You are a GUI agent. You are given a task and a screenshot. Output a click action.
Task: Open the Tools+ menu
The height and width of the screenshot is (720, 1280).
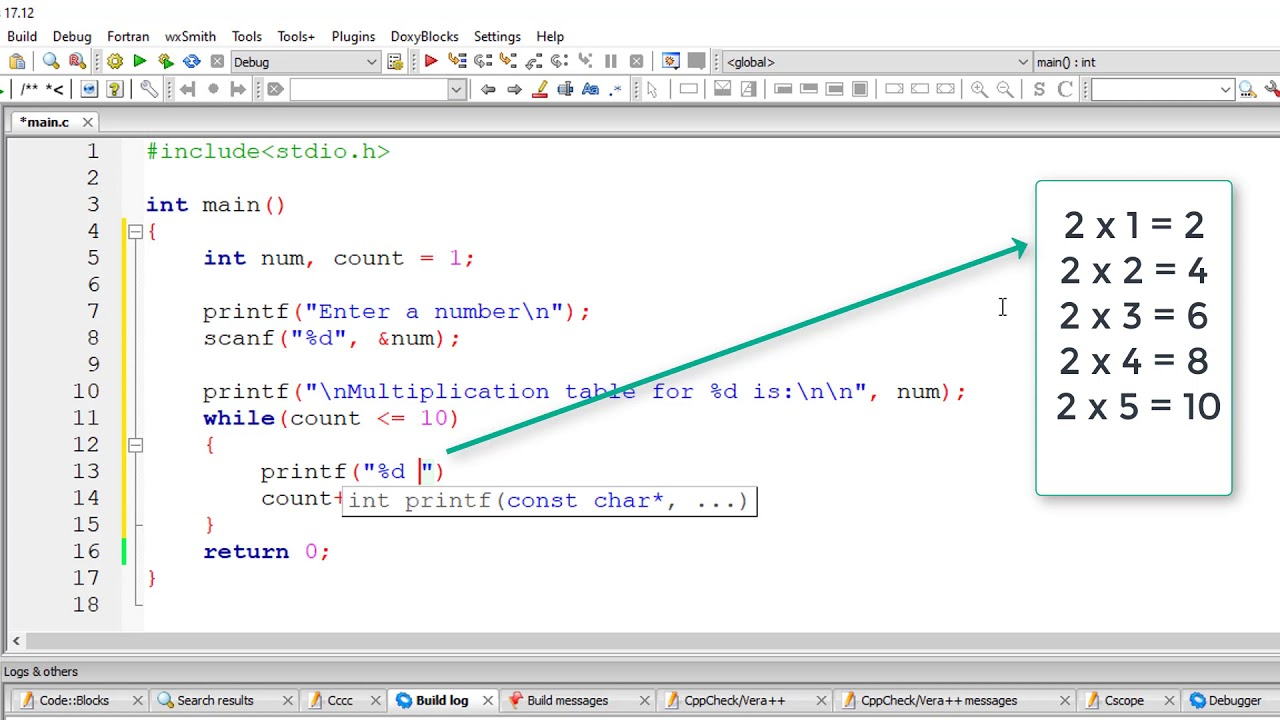[296, 36]
